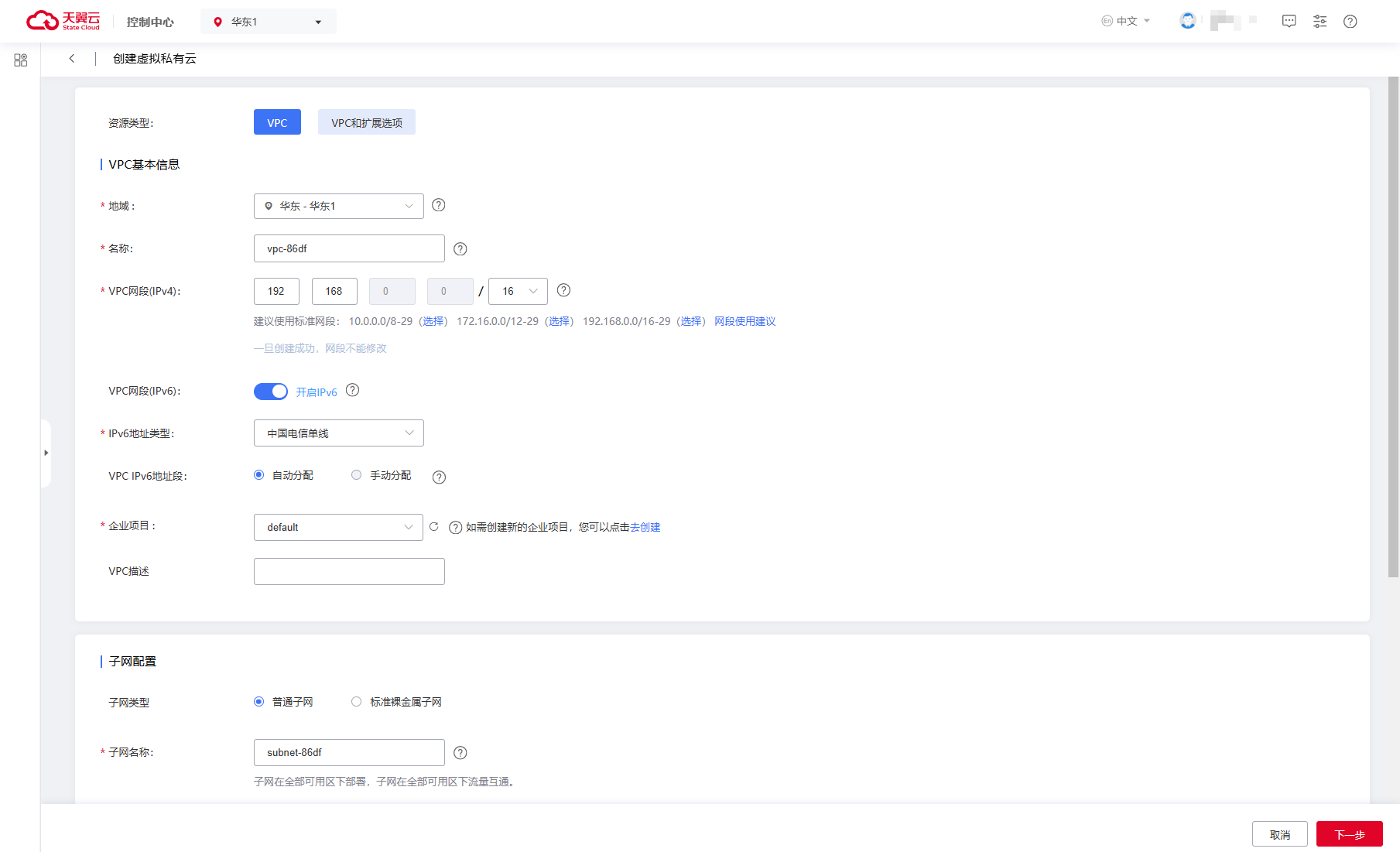The height and width of the screenshot is (852, 1400).
Task: Click the 开启IPv6 label text
Action: pos(317,392)
